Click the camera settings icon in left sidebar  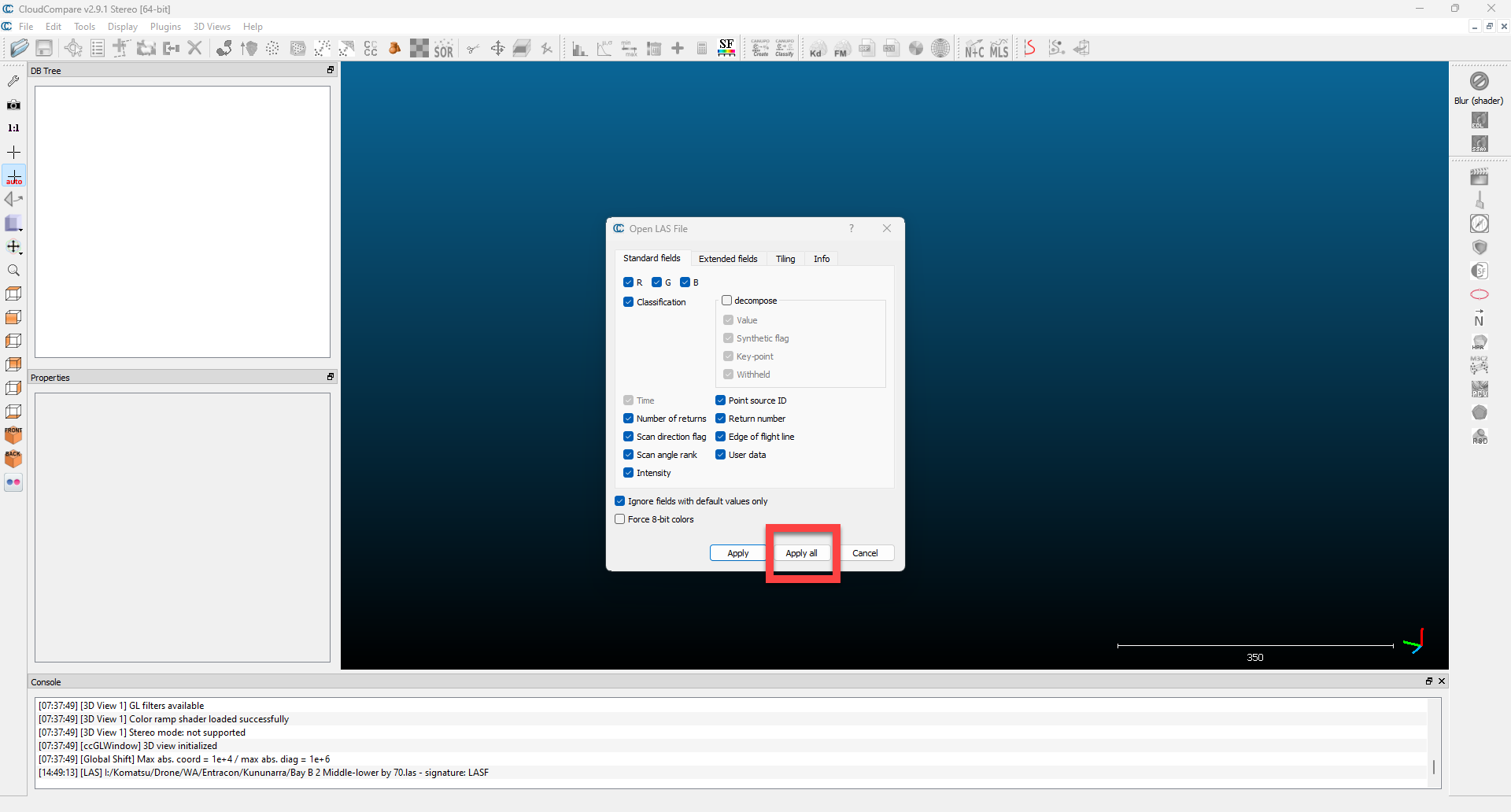click(x=13, y=105)
